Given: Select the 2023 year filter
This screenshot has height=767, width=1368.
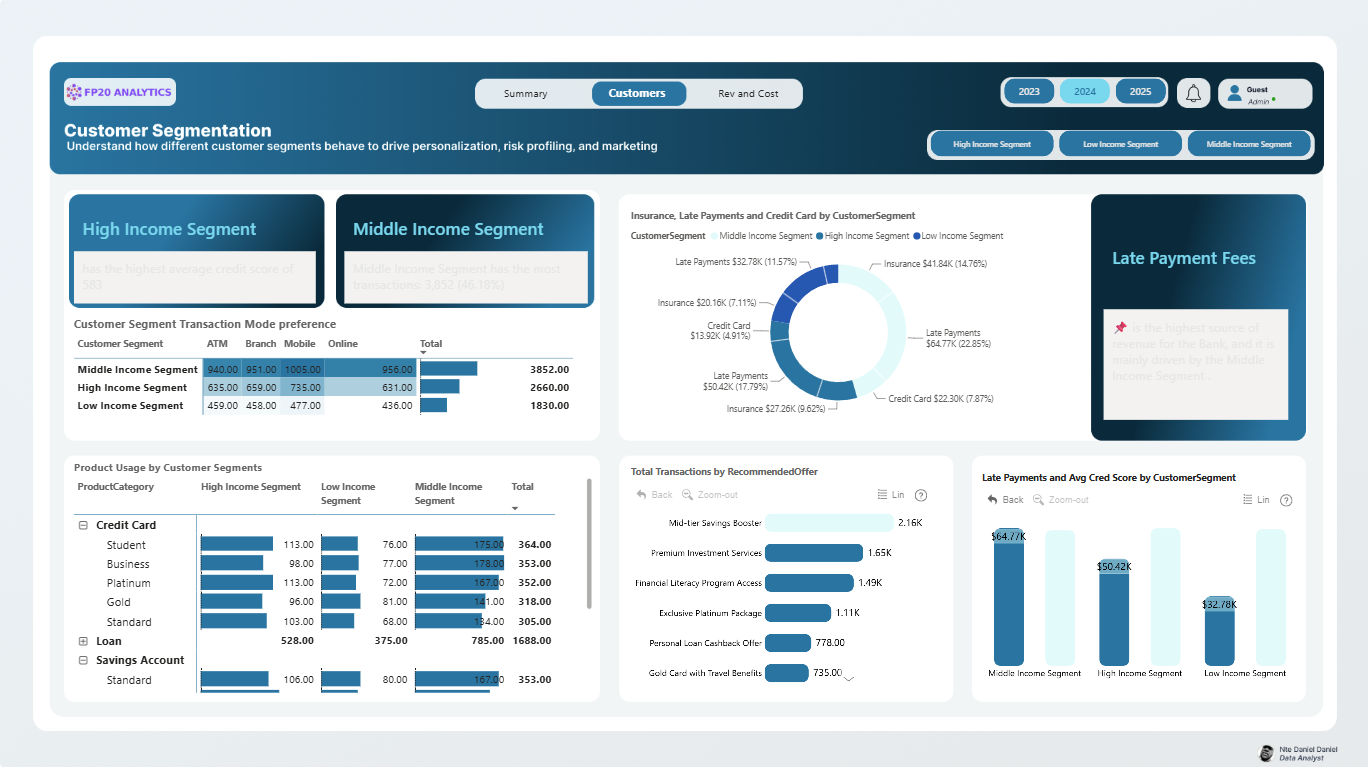Looking at the screenshot, I should [x=1029, y=92].
